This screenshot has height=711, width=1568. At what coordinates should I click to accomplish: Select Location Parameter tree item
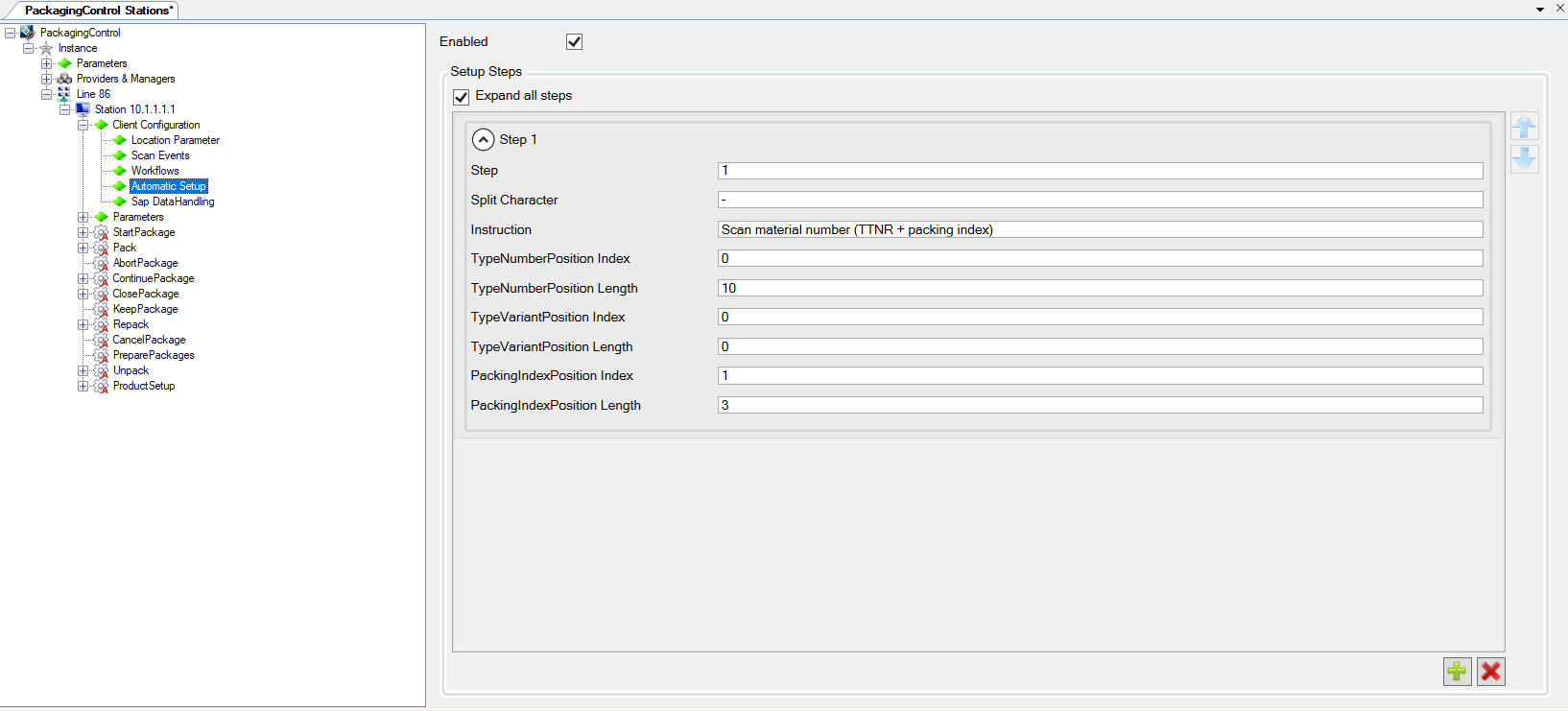176,140
